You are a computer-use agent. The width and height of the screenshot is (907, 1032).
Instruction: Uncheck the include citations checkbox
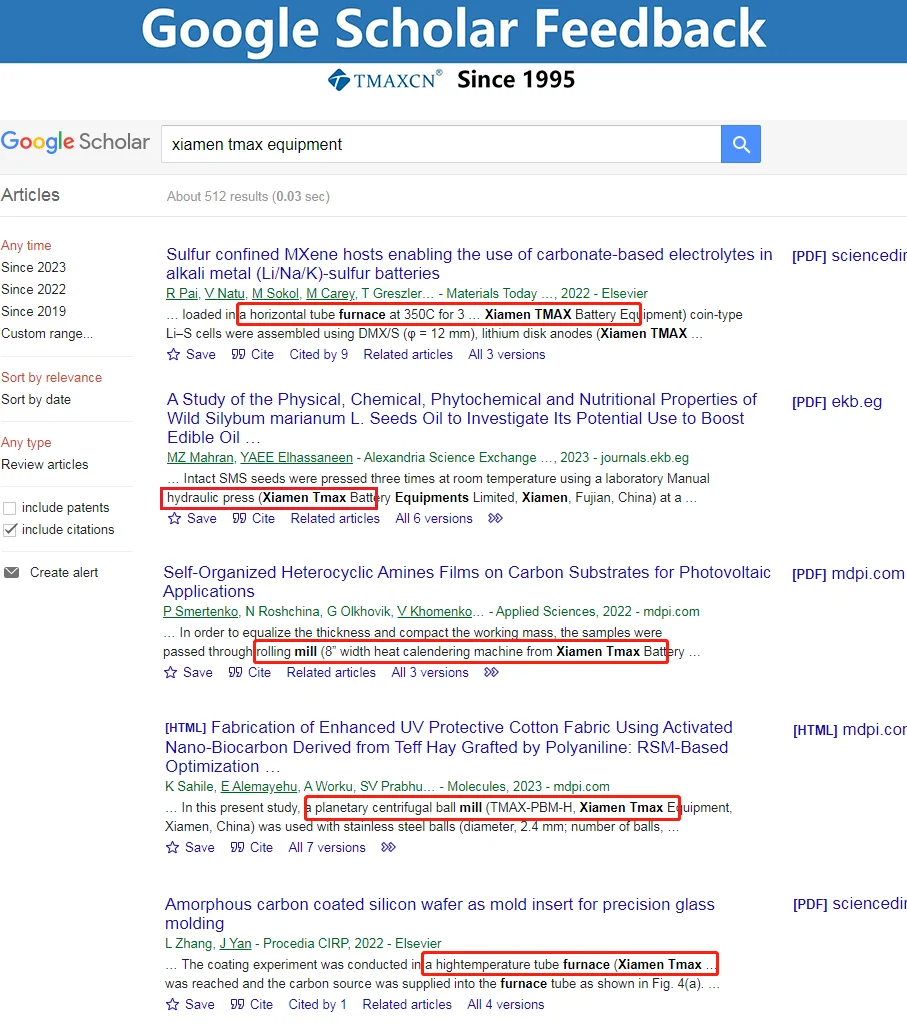tap(10, 530)
